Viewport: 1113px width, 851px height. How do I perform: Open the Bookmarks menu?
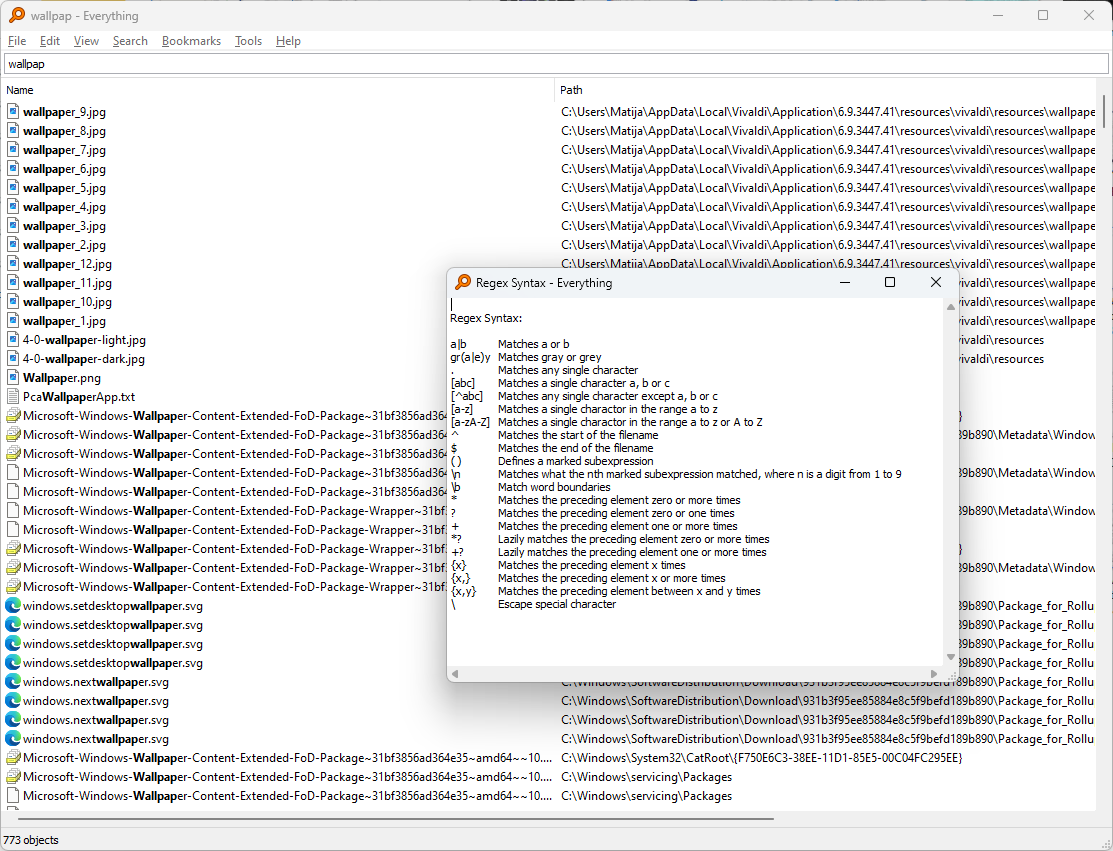(x=191, y=41)
